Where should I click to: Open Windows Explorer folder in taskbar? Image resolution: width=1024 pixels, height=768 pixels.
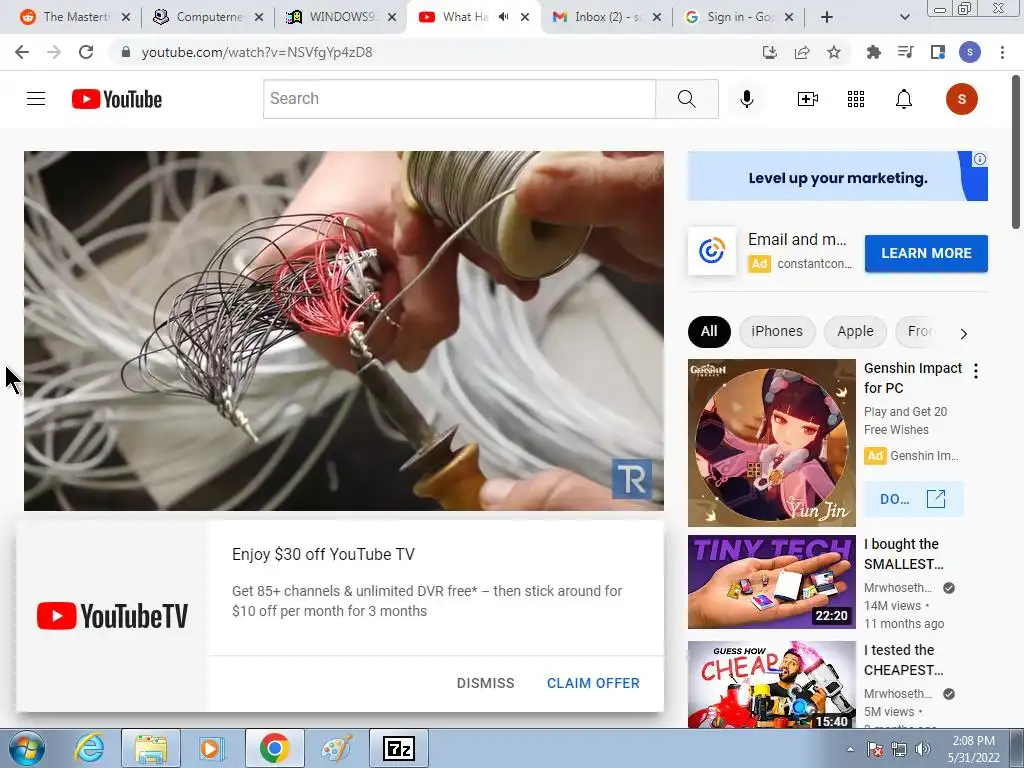[x=150, y=748]
